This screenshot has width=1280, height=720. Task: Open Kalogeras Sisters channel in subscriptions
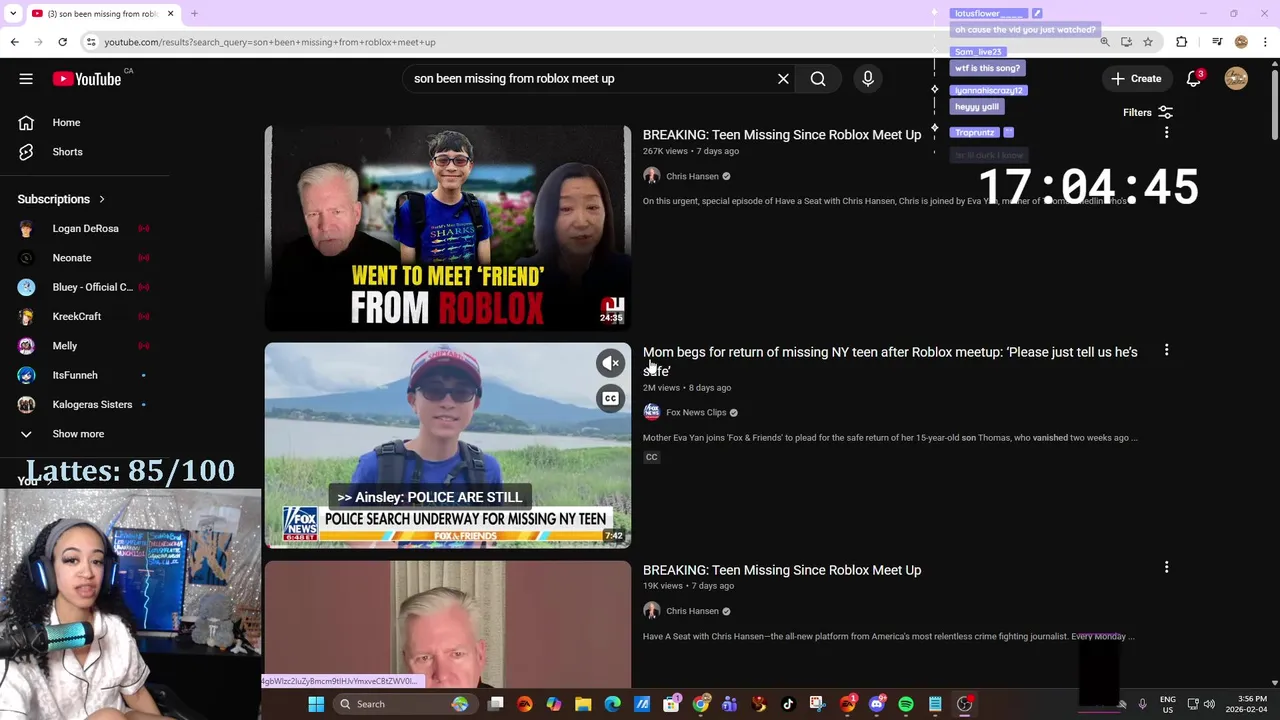[85, 404]
